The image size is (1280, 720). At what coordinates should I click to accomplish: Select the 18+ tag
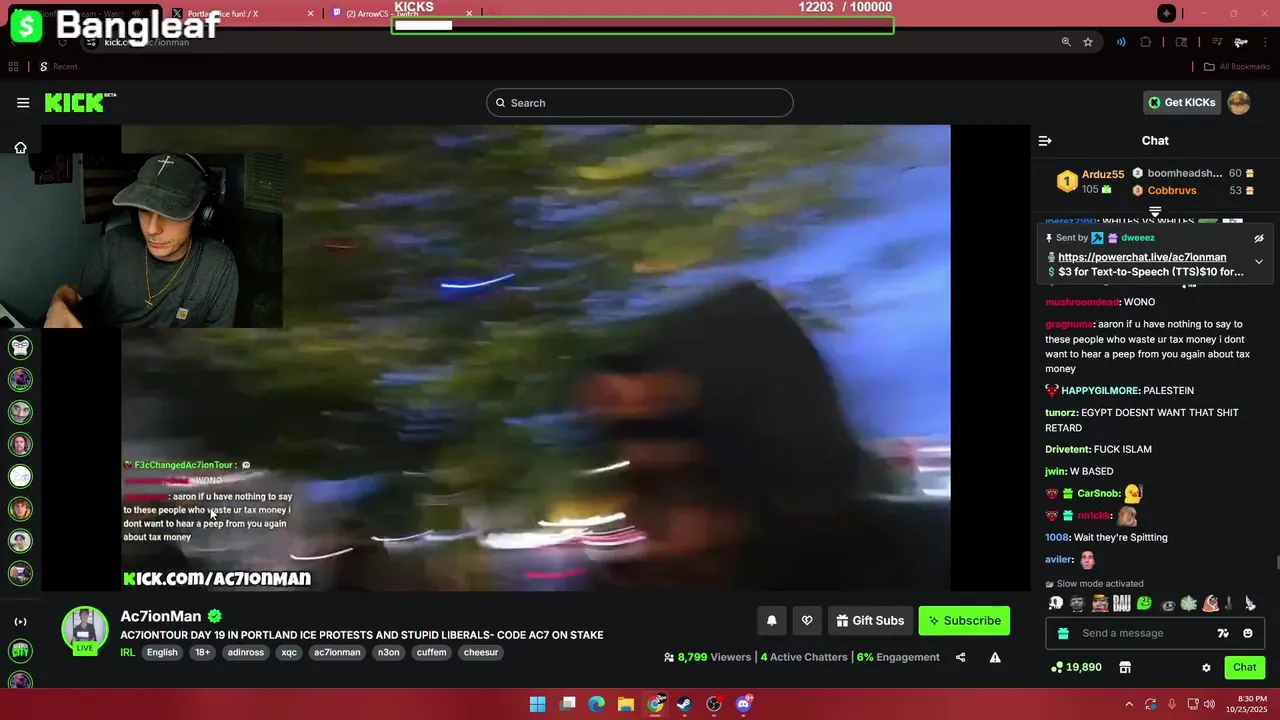point(203,653)
